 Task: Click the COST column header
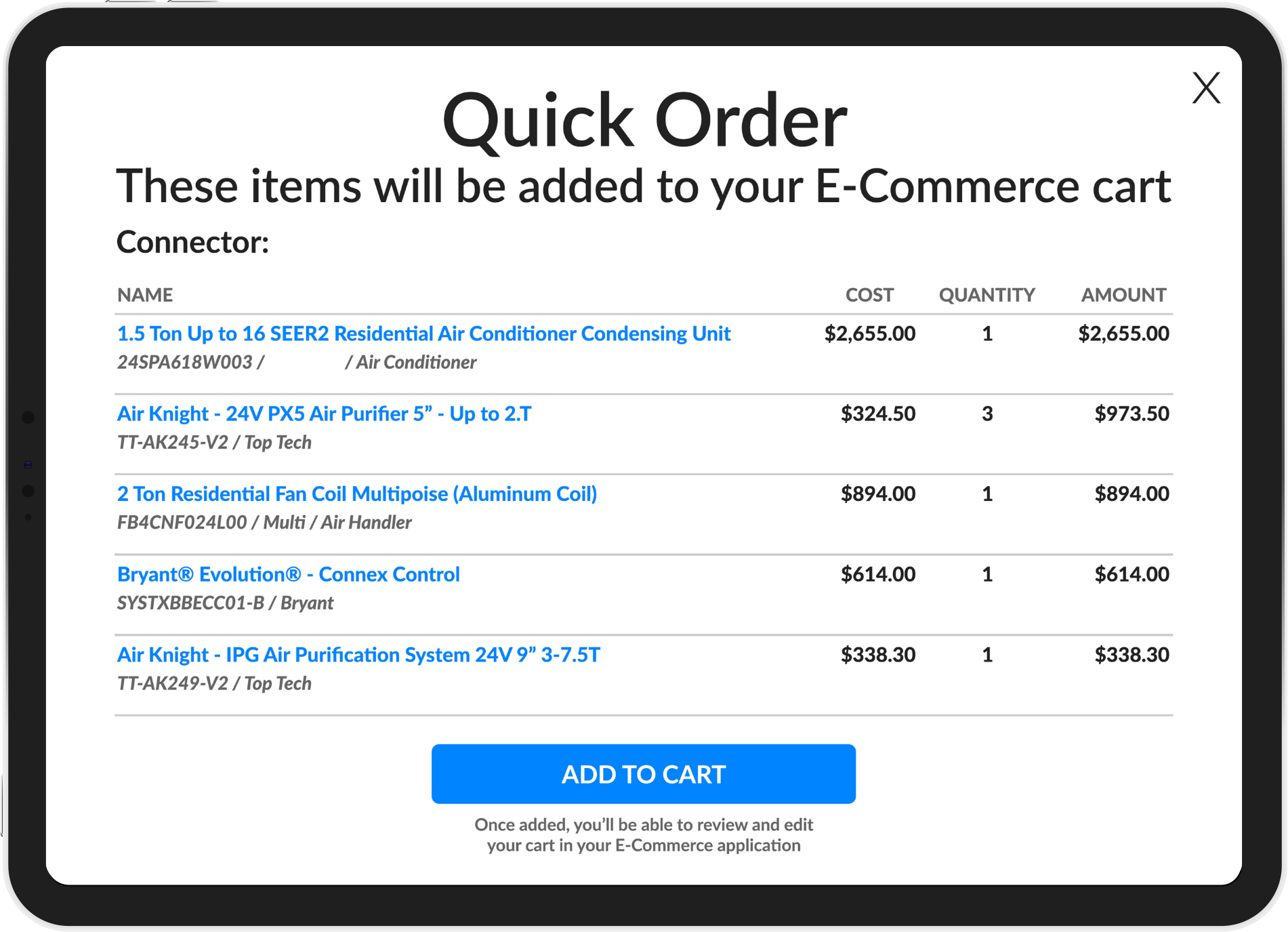(869, 295)
